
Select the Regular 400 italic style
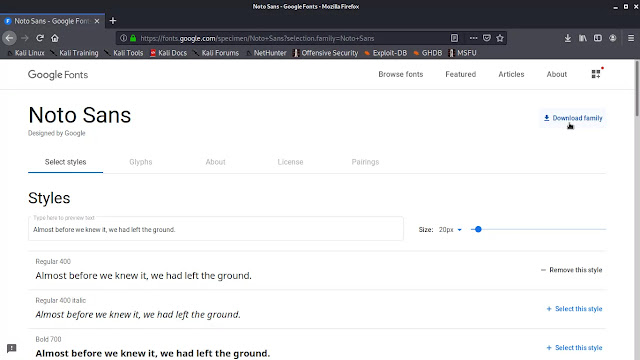[x=574, y=309]
